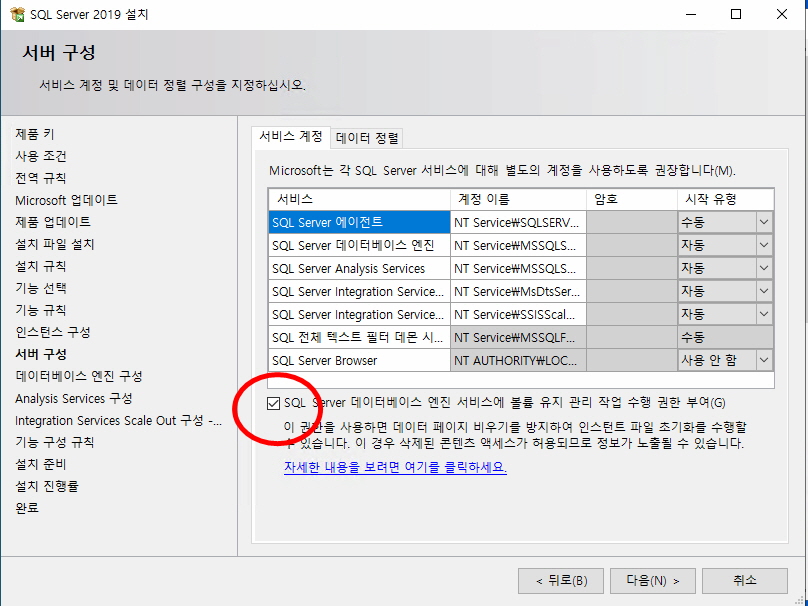The image size is (808, 606).
Task: Open startup type dropdown for SSISScal Integration Services row
Action: 764,314
